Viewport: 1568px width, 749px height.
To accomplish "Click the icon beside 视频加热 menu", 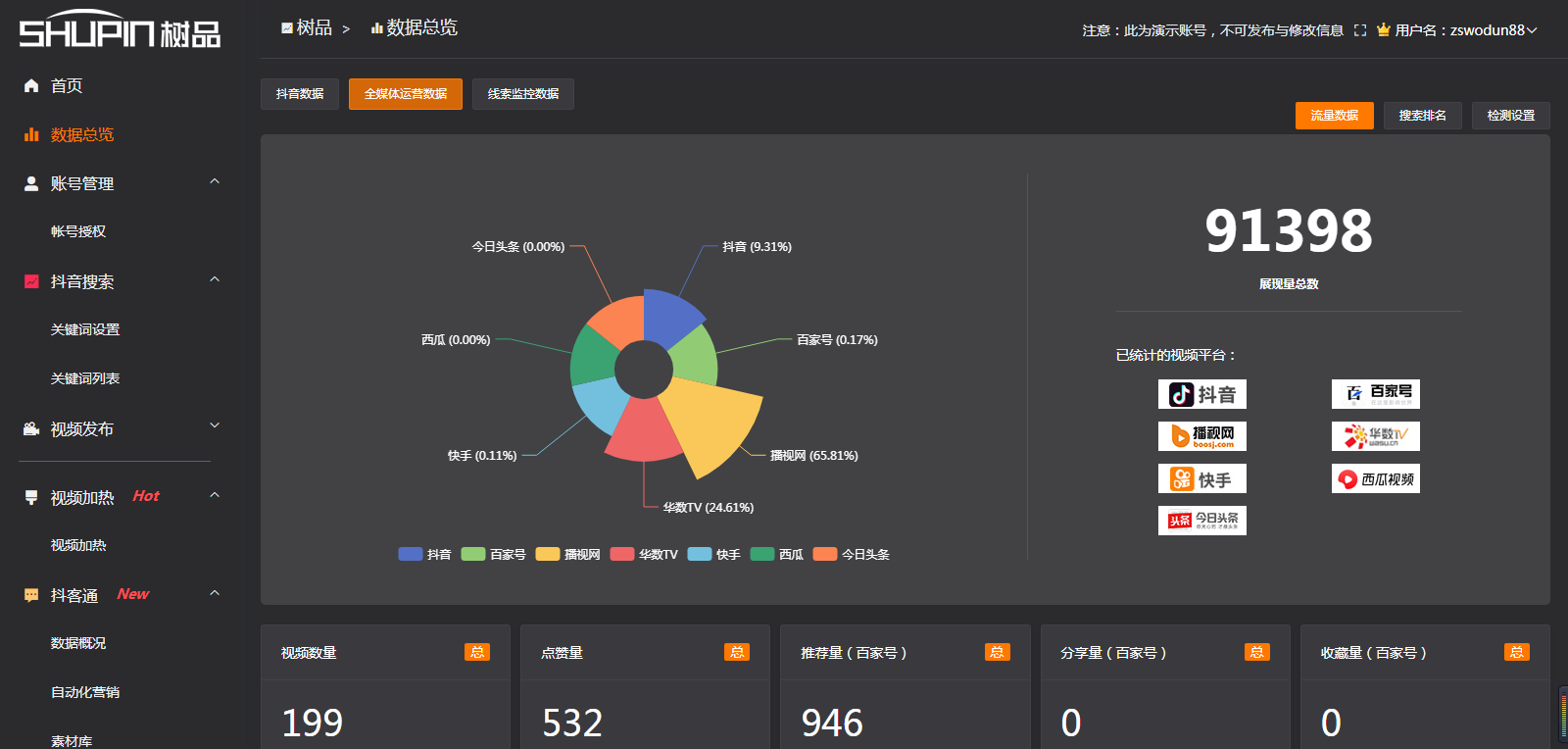I will coord(31,497).
